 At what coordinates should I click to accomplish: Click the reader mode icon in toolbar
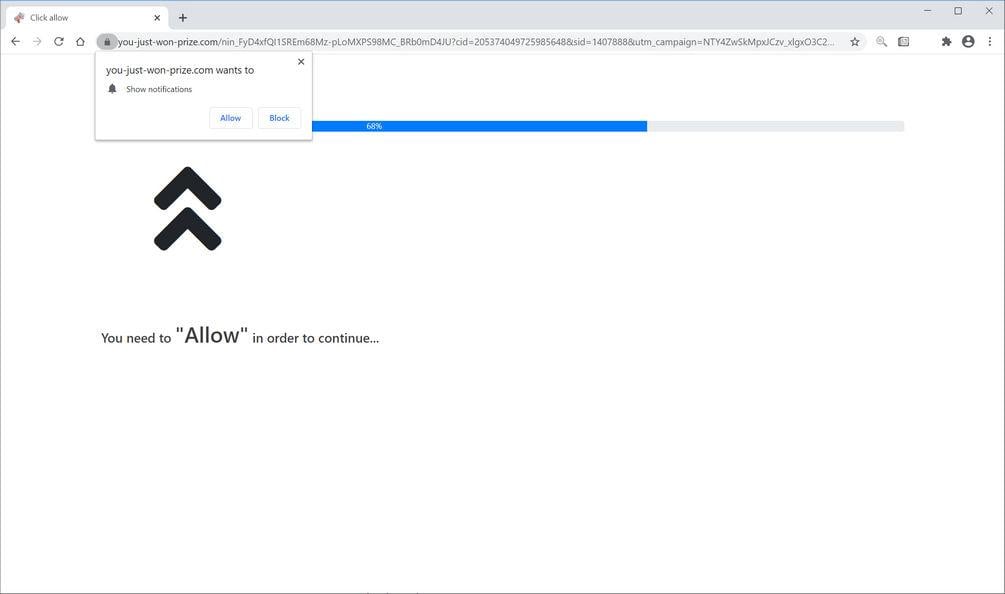[903, 42]
